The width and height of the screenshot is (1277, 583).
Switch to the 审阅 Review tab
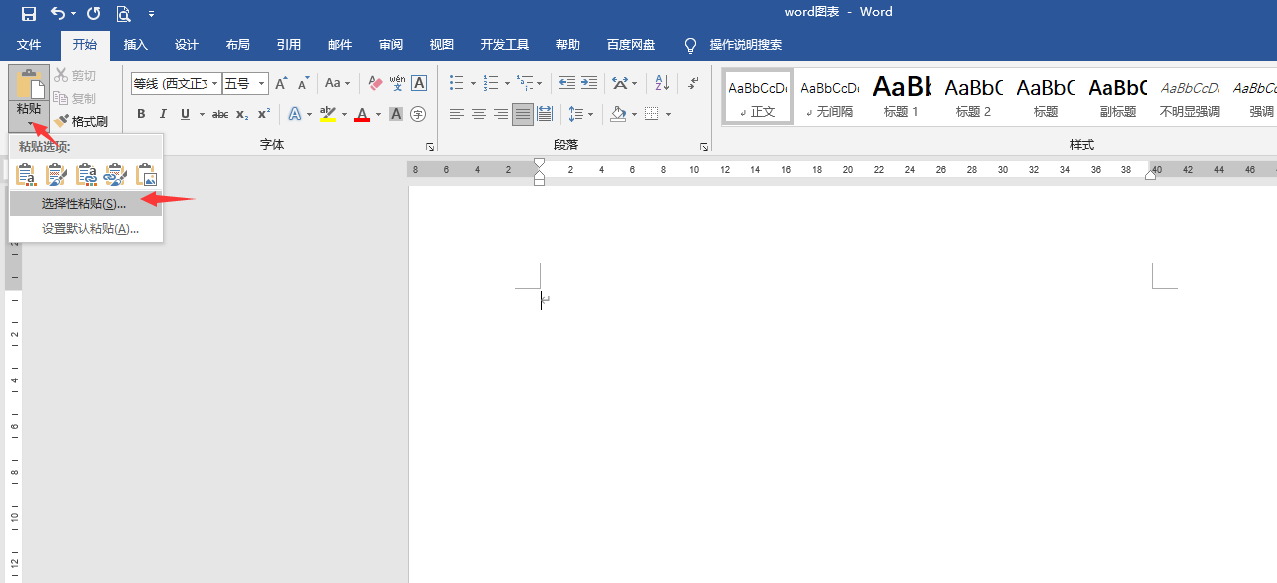391,45
